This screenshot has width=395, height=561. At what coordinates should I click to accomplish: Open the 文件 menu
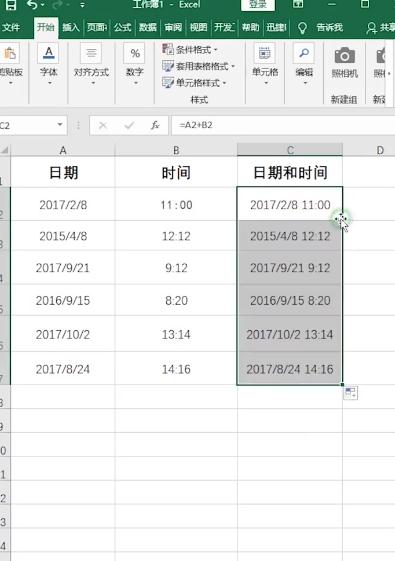tap(11, 27)
